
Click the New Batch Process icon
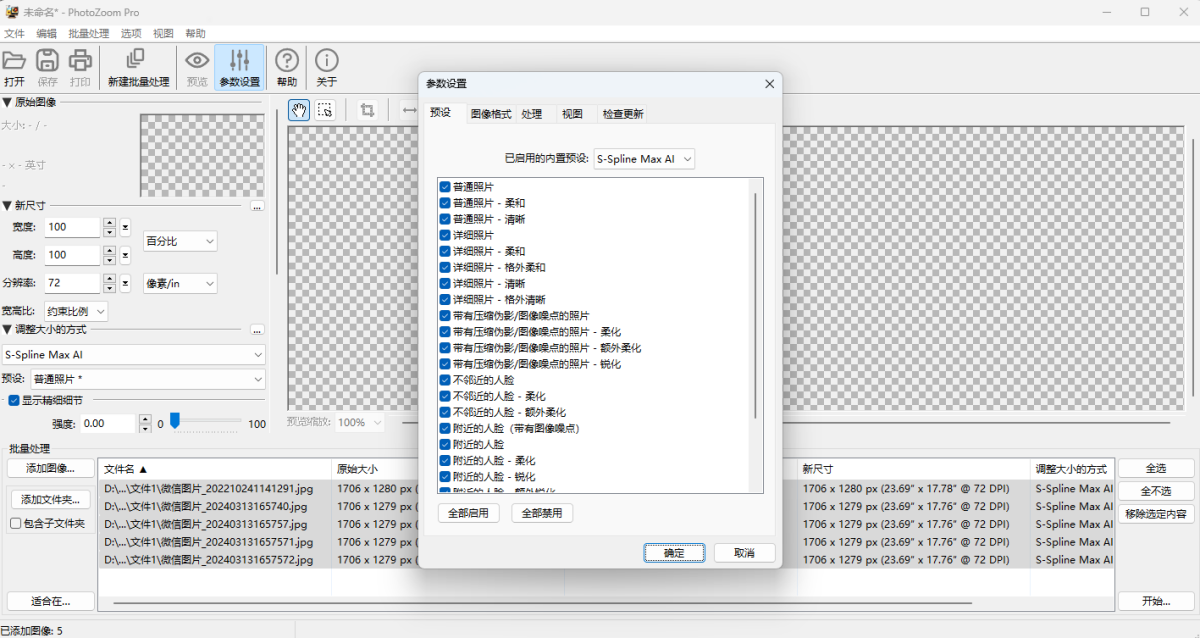[138, 61]
